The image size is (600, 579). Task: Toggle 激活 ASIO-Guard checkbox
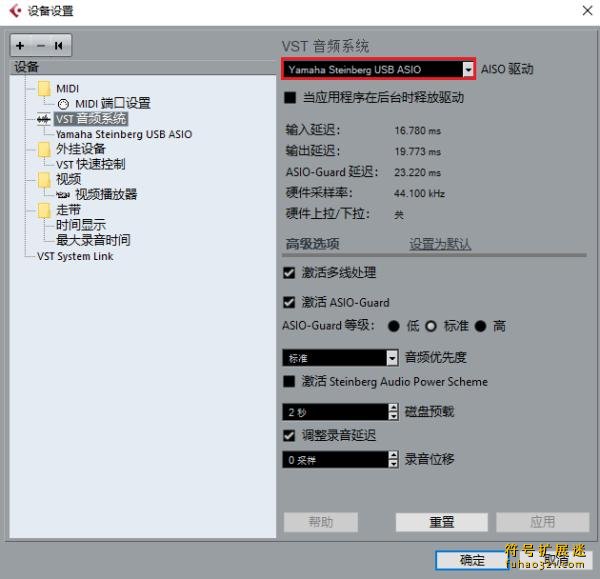point(289,303)
